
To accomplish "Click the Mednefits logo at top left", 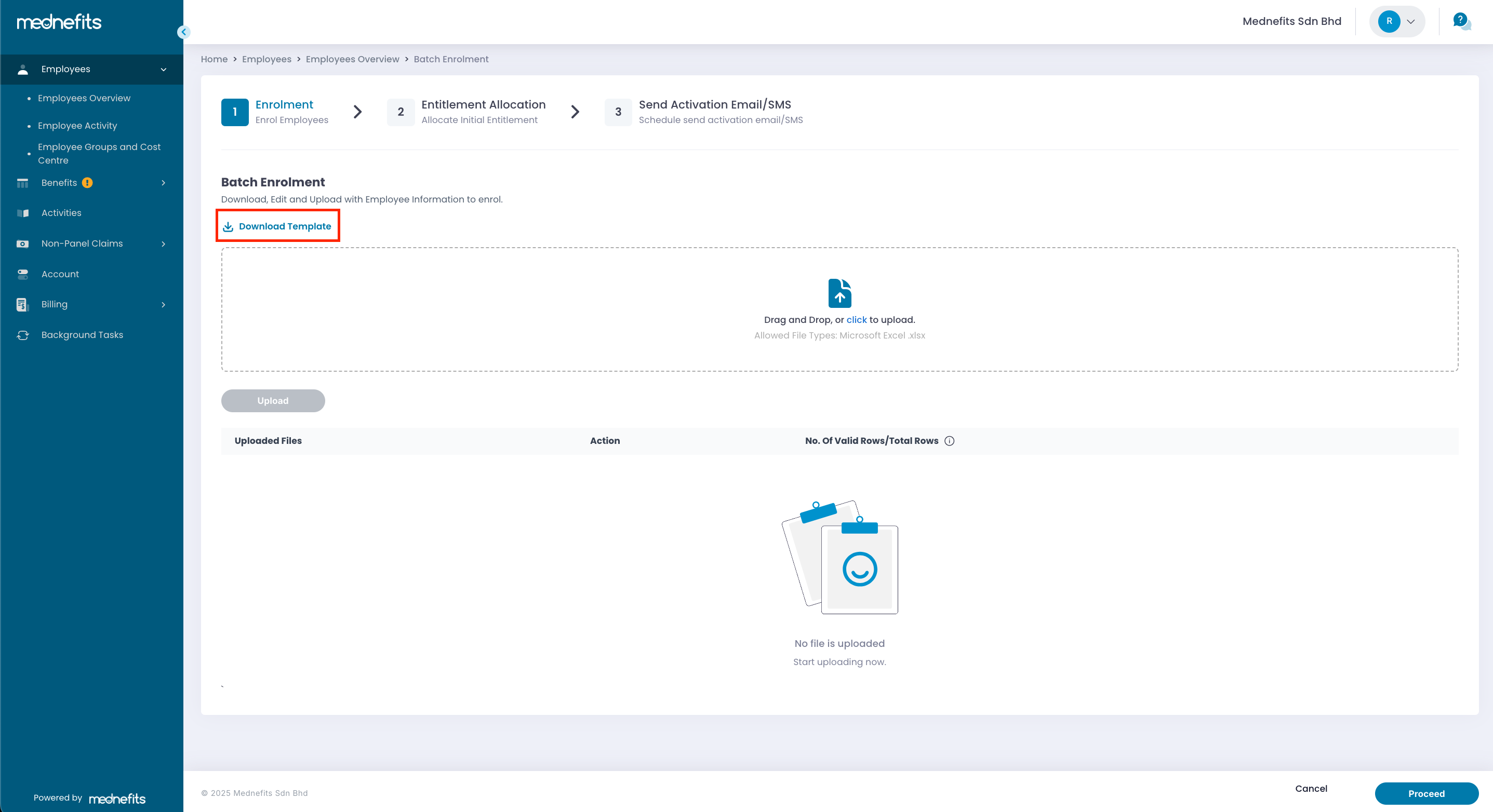I will coord(59,22).
